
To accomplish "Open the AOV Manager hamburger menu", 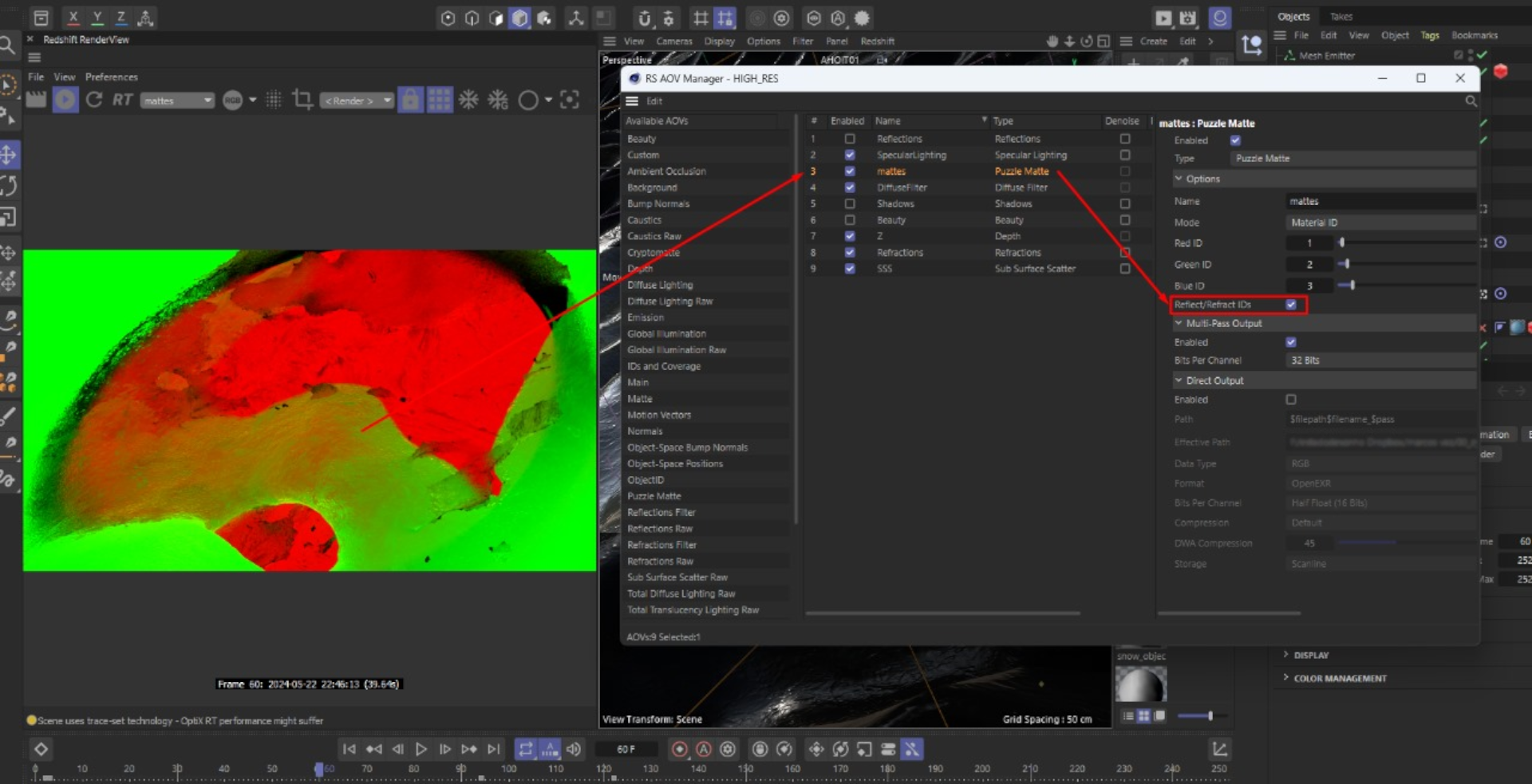I will click(632, 101).
